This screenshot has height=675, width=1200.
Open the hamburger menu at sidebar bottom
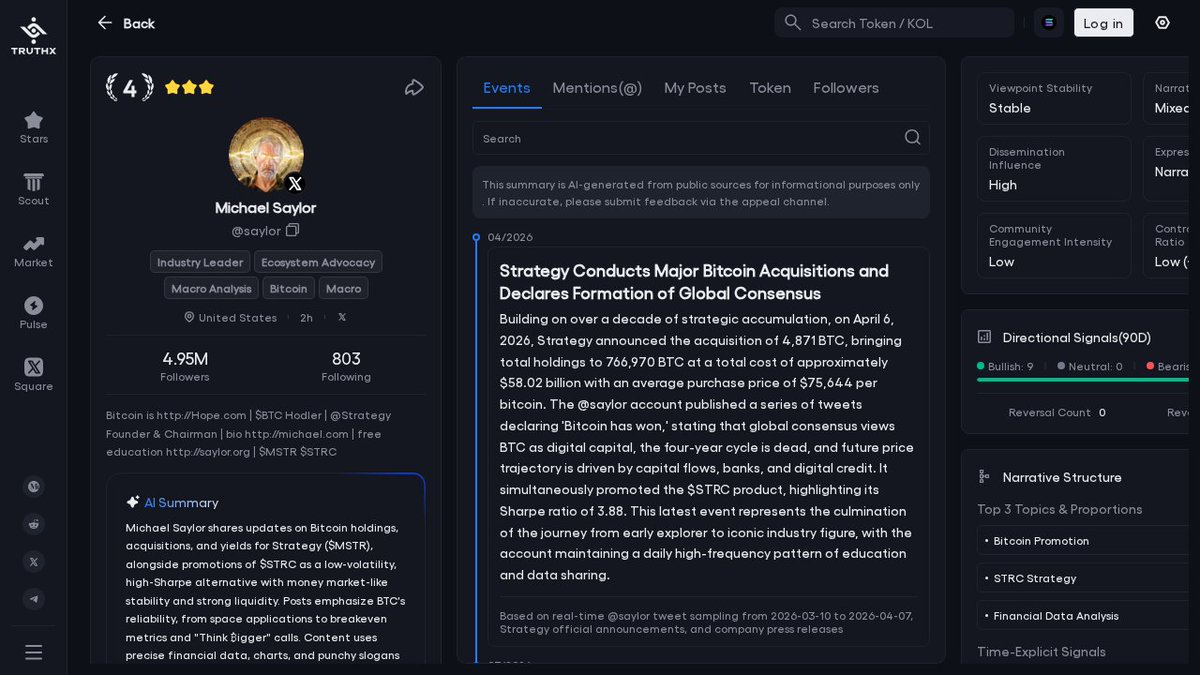34,652
